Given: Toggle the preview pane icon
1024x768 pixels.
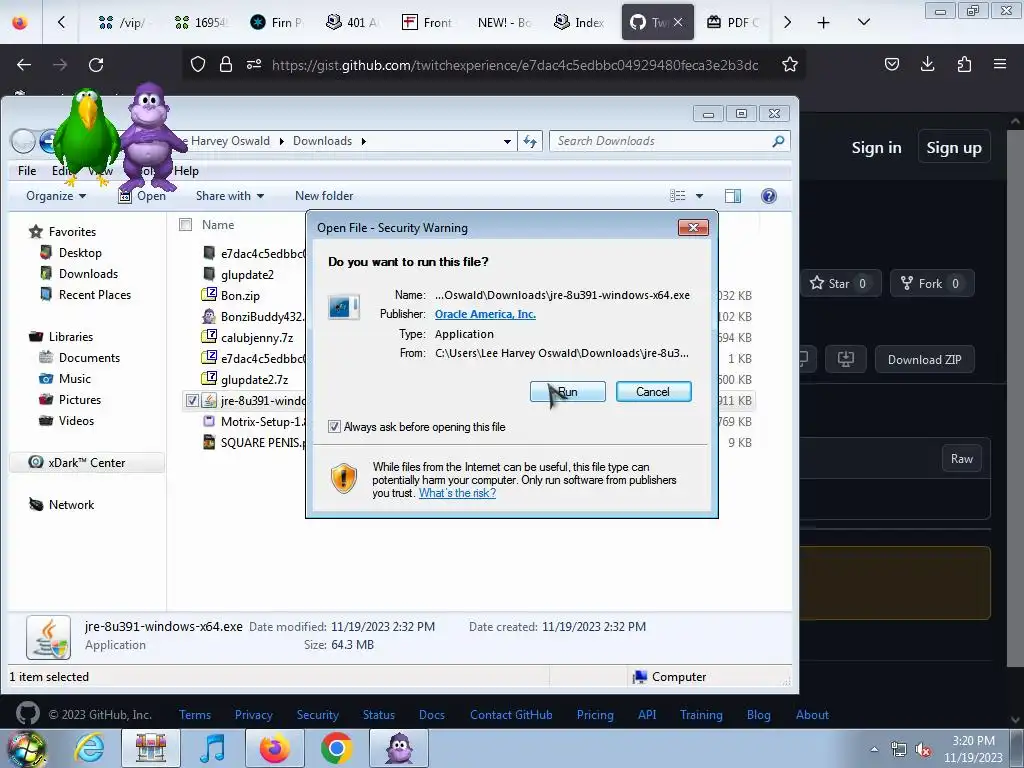Looking at the screenshot, I should point(733,196).
